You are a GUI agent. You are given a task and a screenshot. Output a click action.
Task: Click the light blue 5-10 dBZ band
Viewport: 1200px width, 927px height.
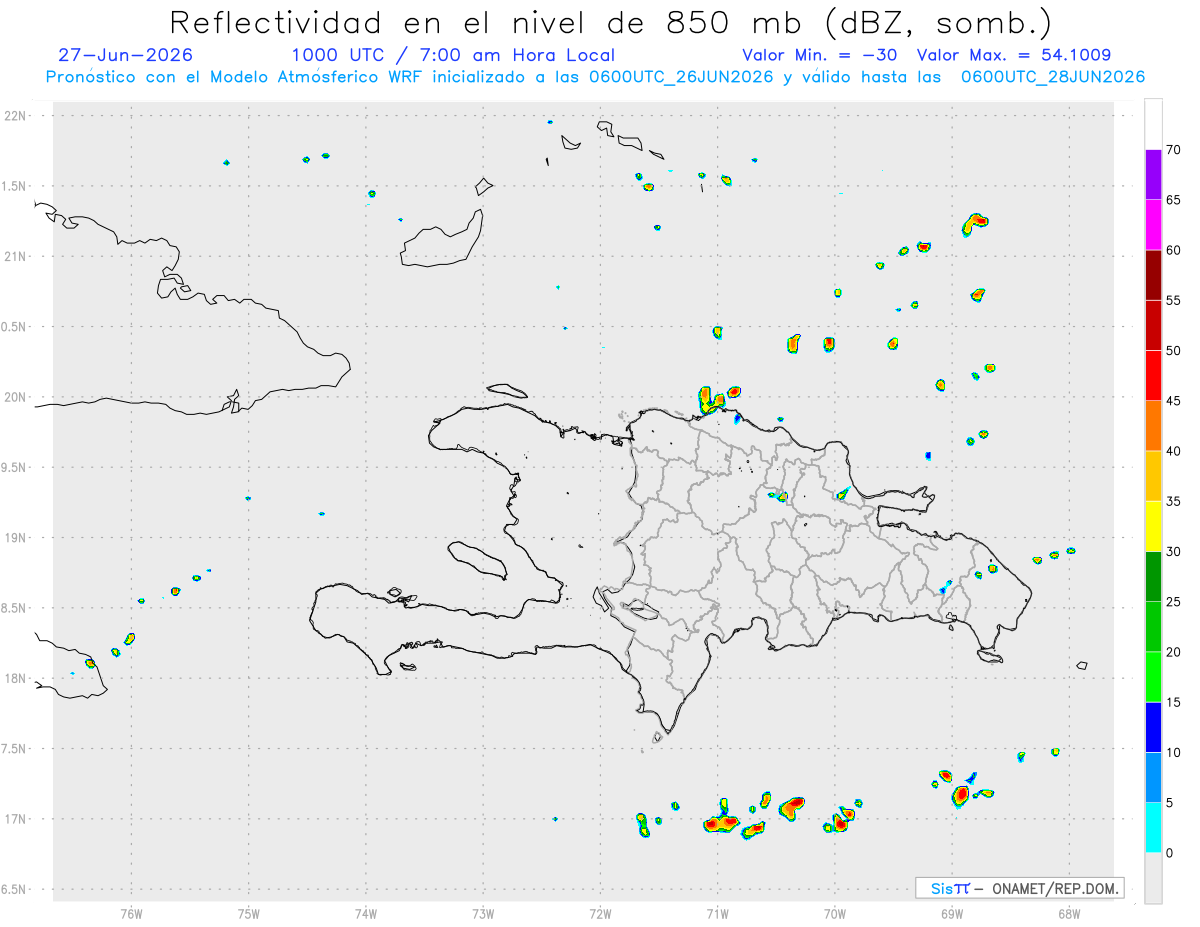click(x=1153, y=777)
